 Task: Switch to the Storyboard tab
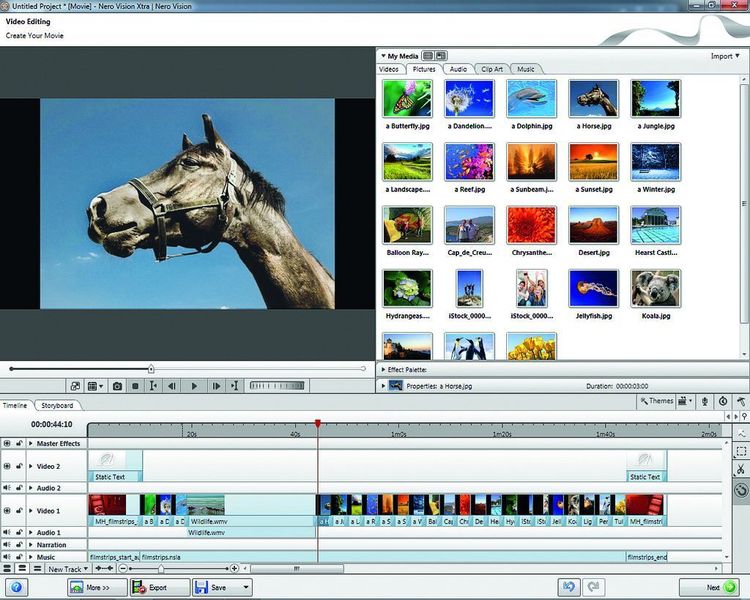[57, 405]
